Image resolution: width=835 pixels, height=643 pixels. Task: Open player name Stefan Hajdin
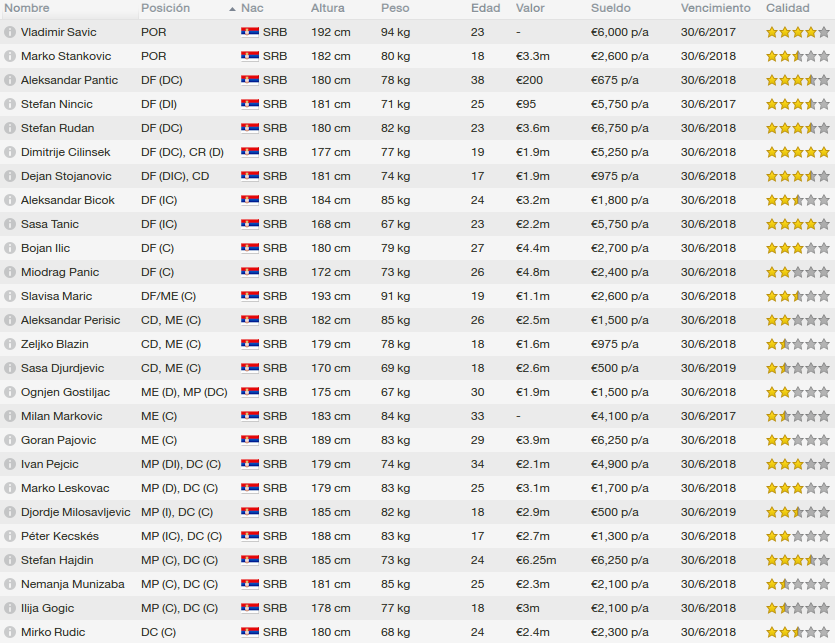pos(57,560)
